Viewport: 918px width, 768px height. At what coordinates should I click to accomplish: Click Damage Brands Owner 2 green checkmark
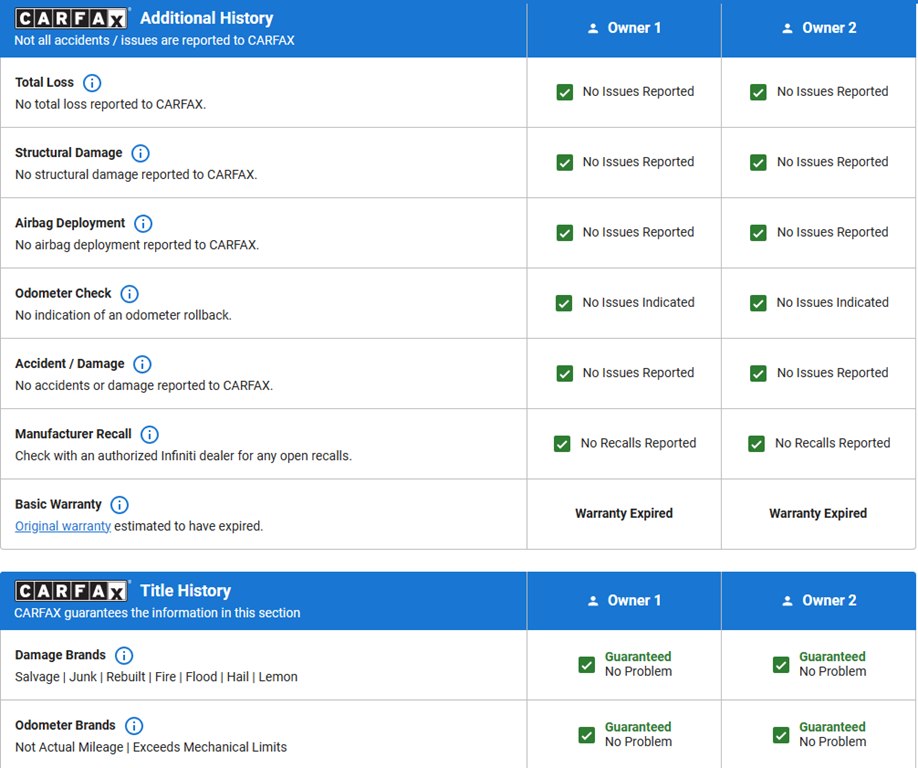(781, 664)
